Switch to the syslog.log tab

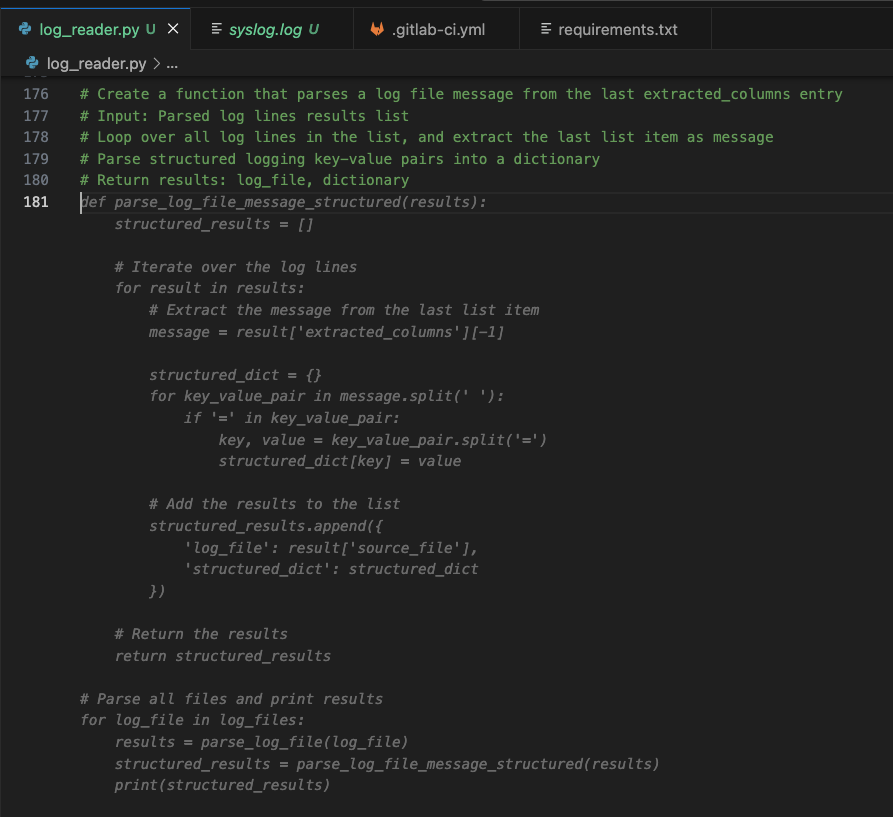pyautogui.click(x=265, y=29)
